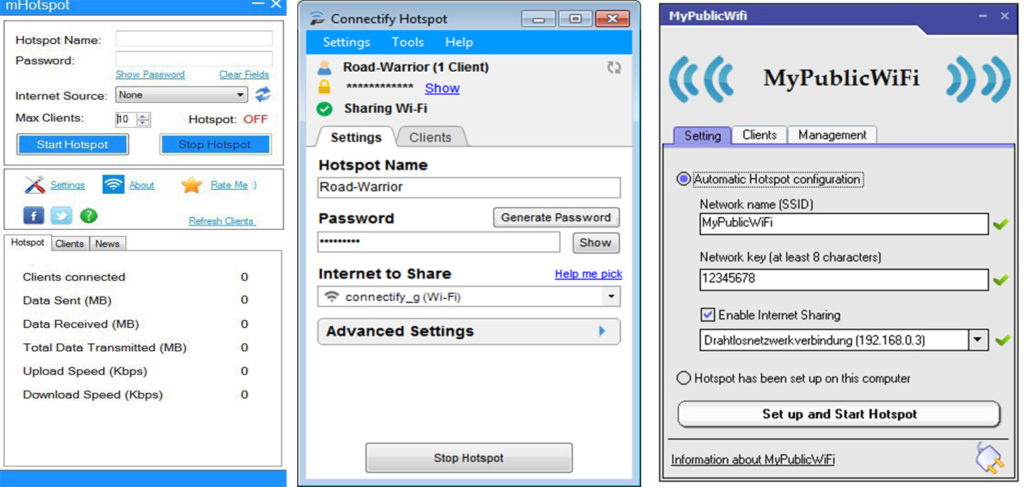
Task: Toggle Enable Internet Sharing checkbox
Action: pos(707,315)
